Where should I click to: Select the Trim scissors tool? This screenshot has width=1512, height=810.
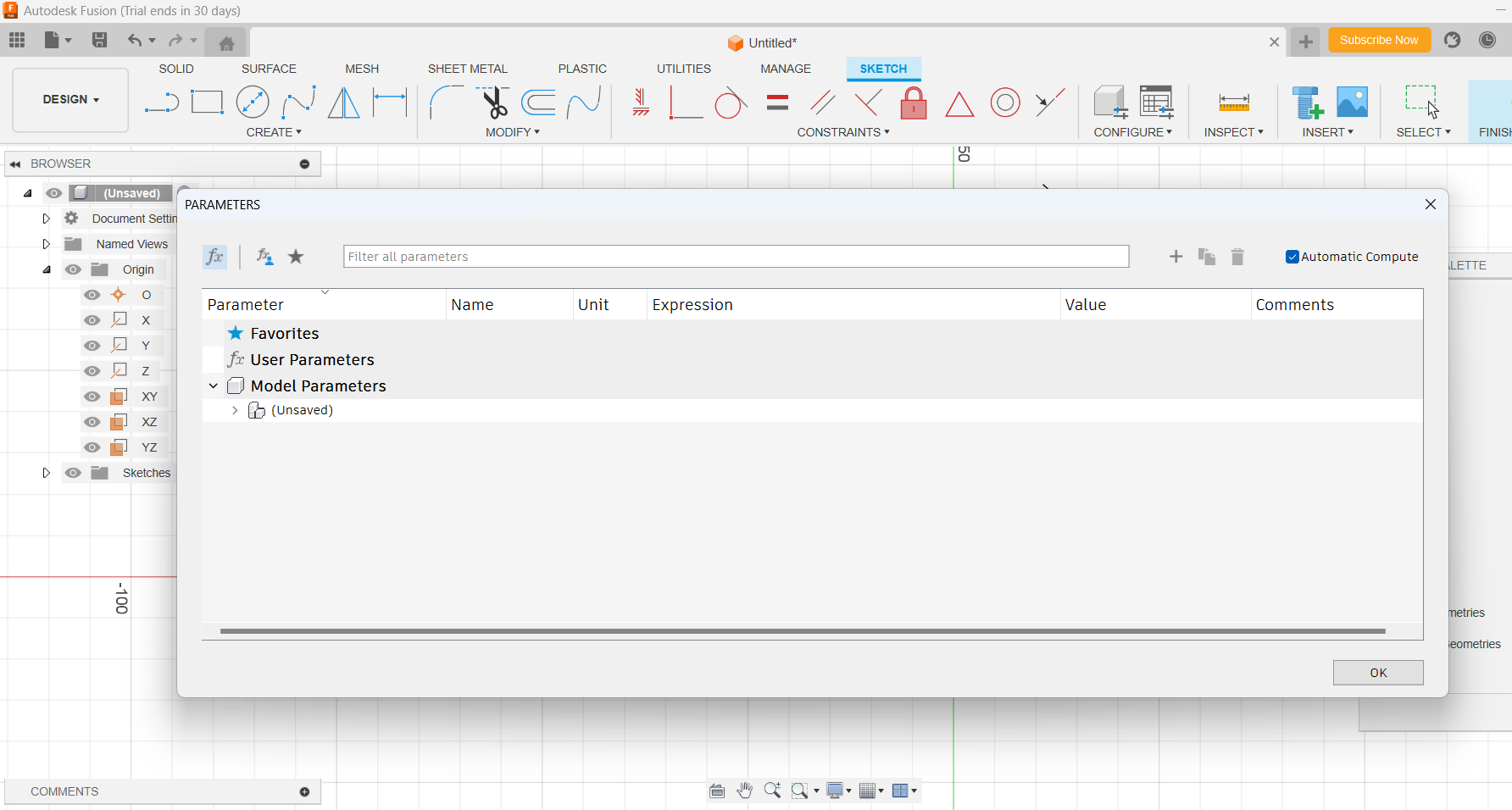click(x=493, y=103)
